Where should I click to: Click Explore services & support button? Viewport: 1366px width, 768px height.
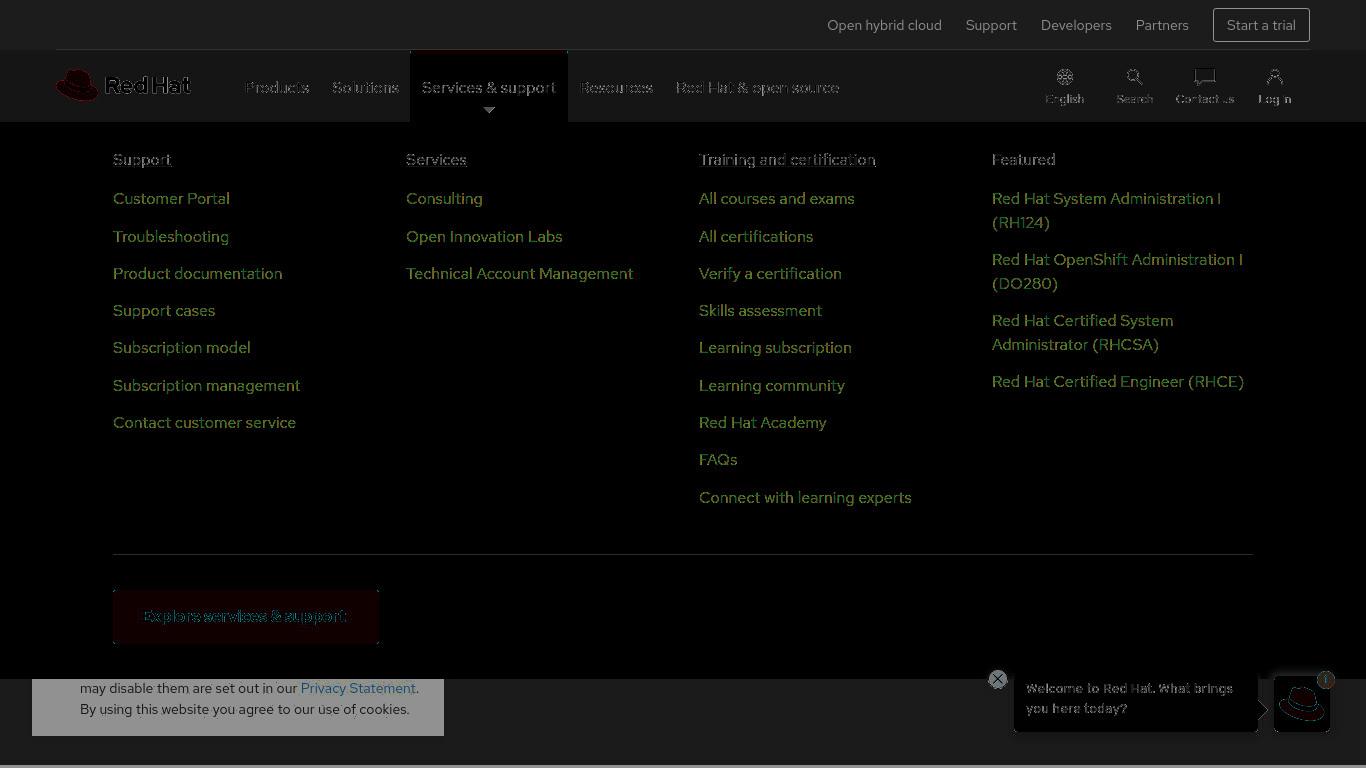[246, 616]
